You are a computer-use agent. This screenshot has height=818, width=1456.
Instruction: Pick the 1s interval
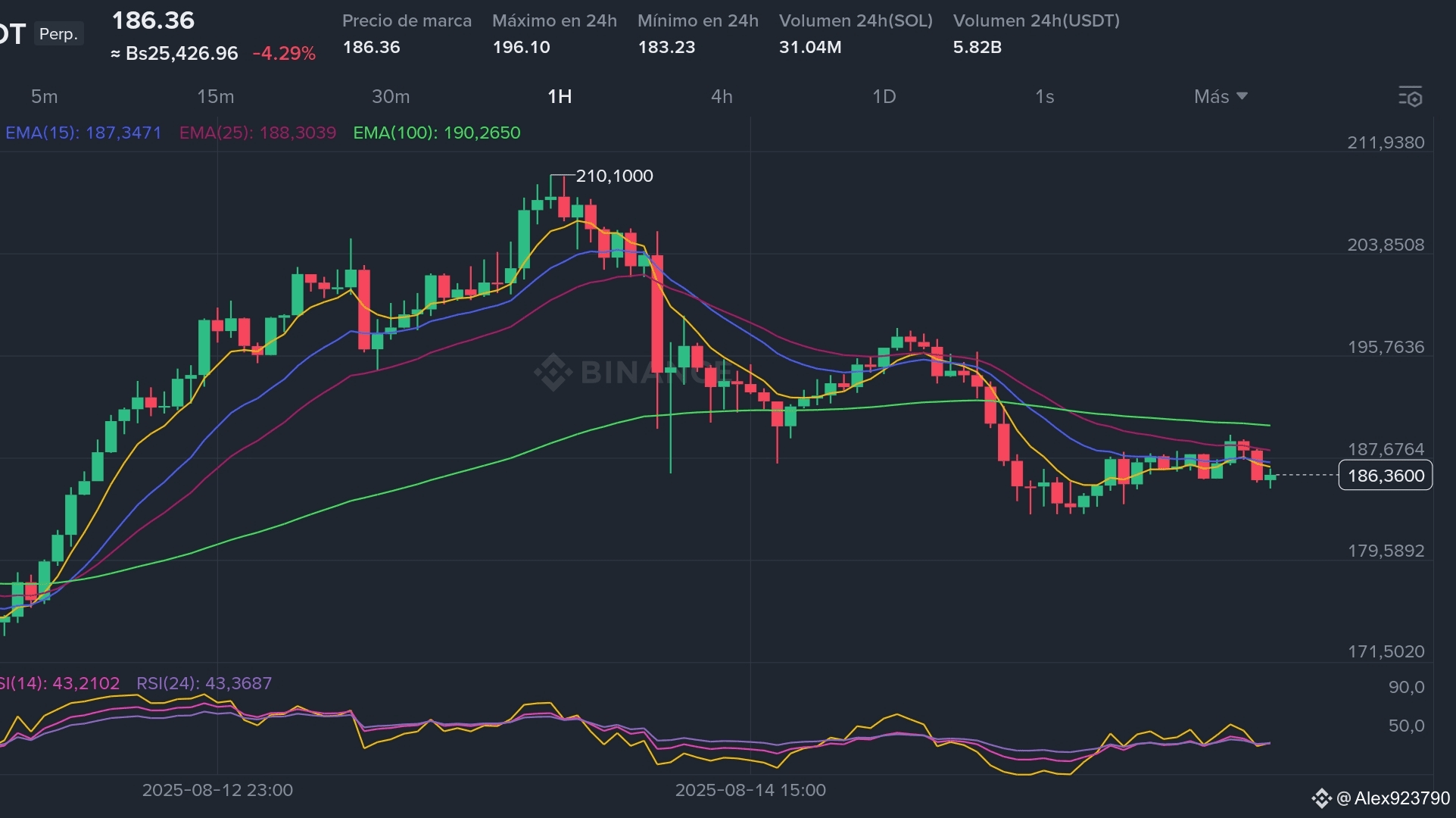pos(1044,97)
